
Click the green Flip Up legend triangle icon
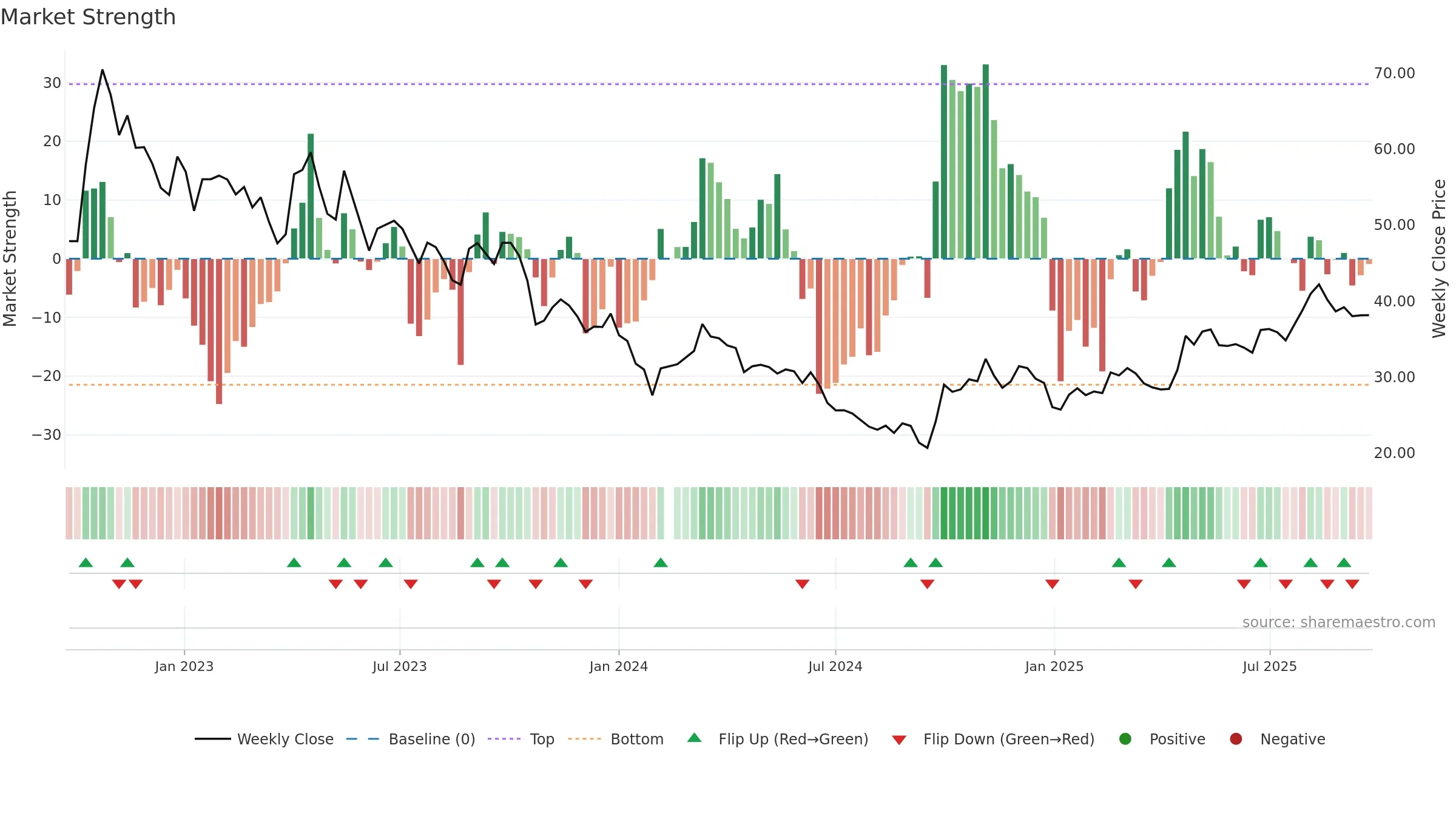pyautogui.click(x=695, y=738)
